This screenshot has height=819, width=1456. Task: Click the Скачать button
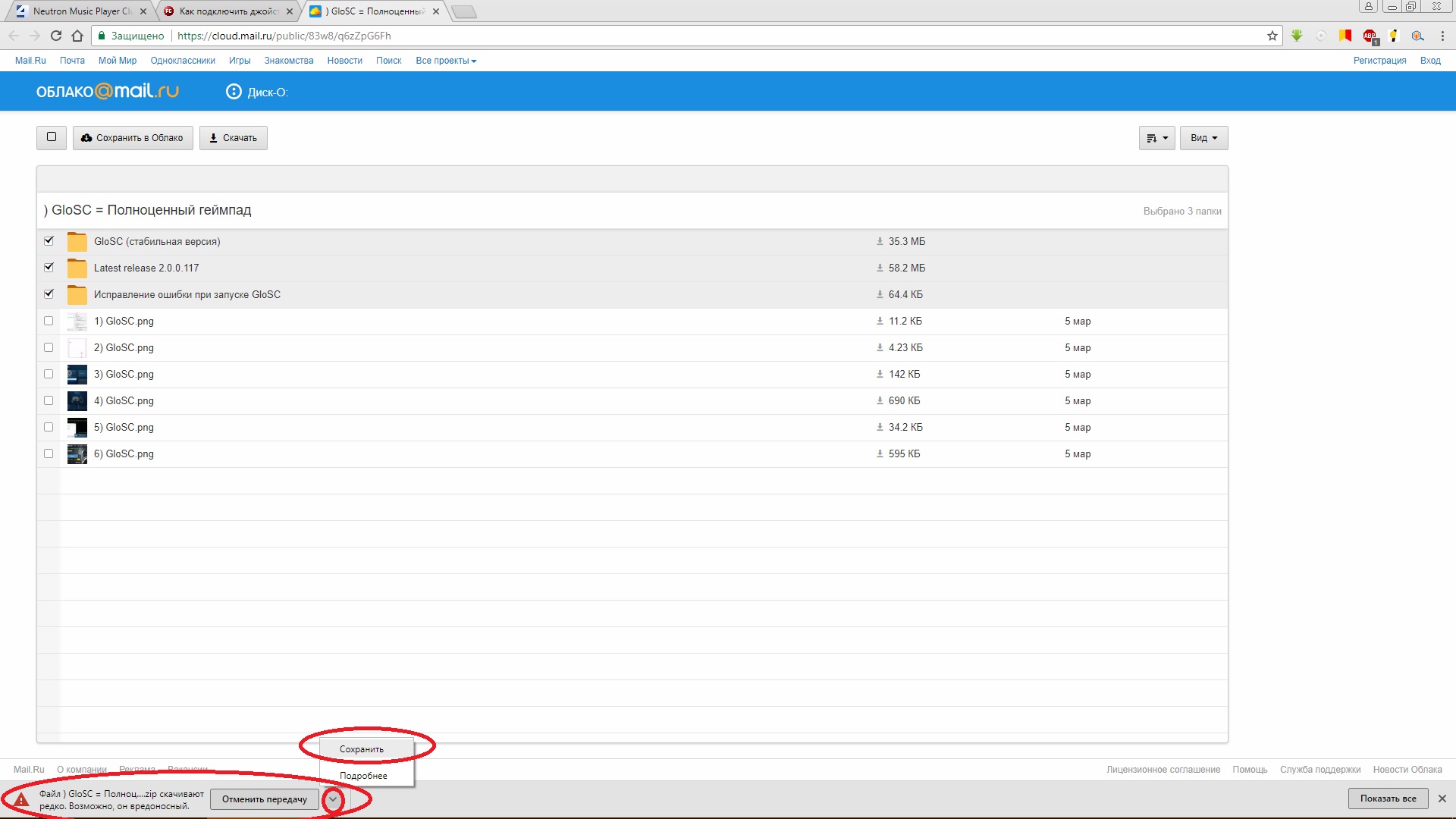point(234,138)
